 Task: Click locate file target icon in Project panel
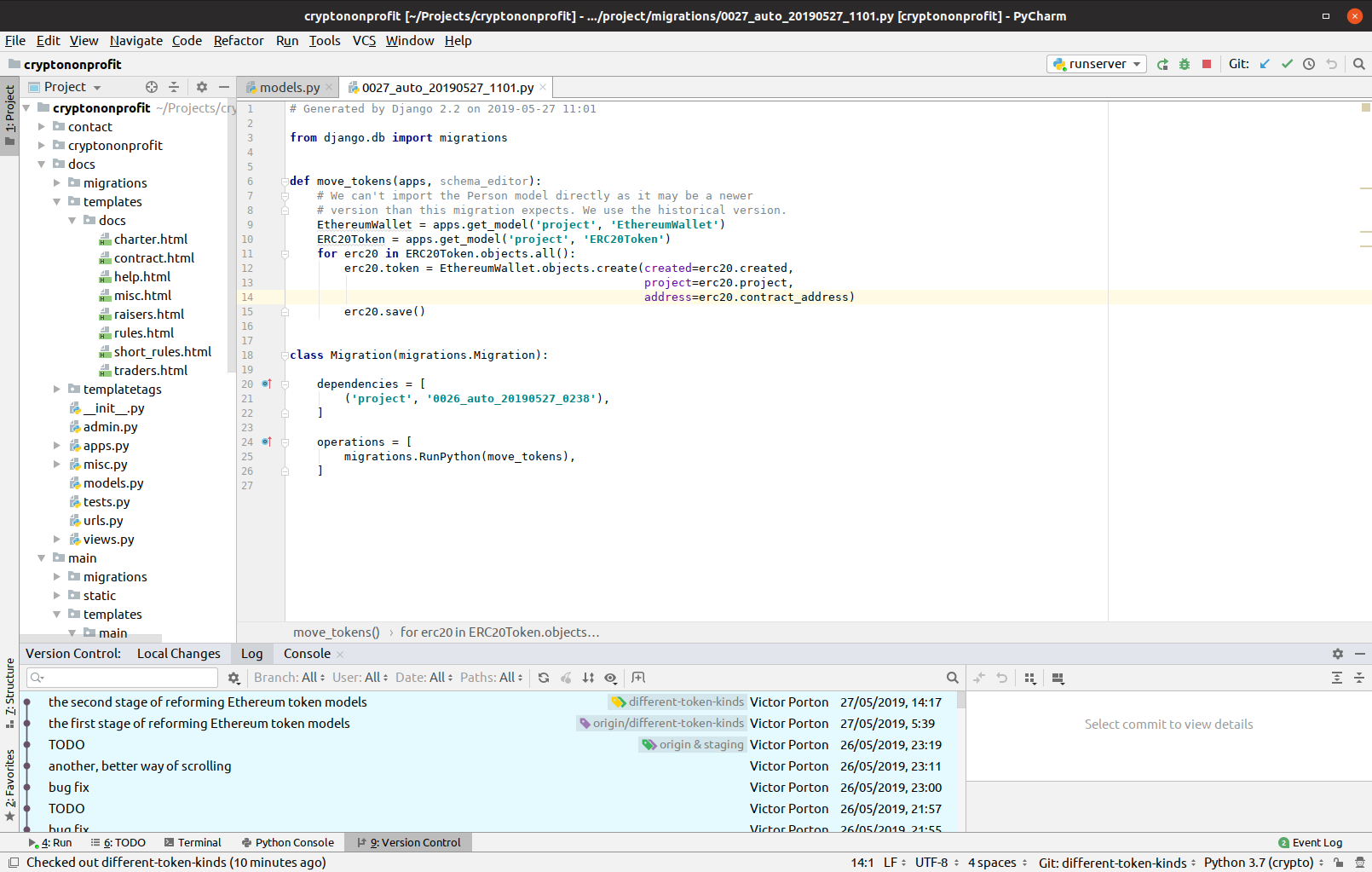click(x=152, y=87)
